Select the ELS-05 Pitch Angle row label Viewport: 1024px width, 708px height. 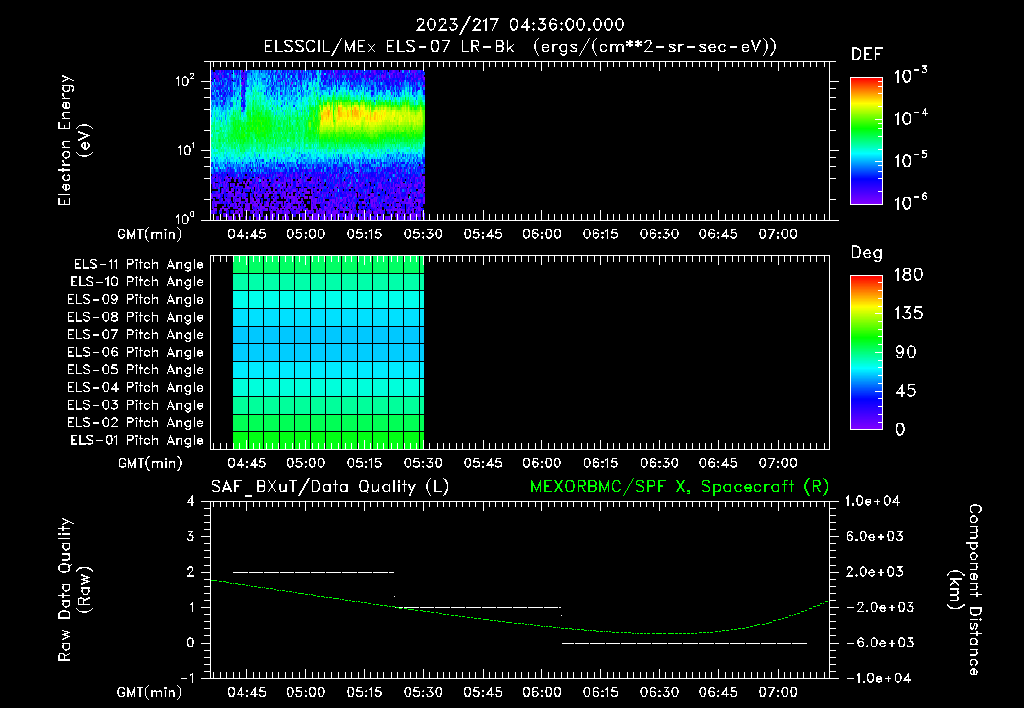click(136, 370)
